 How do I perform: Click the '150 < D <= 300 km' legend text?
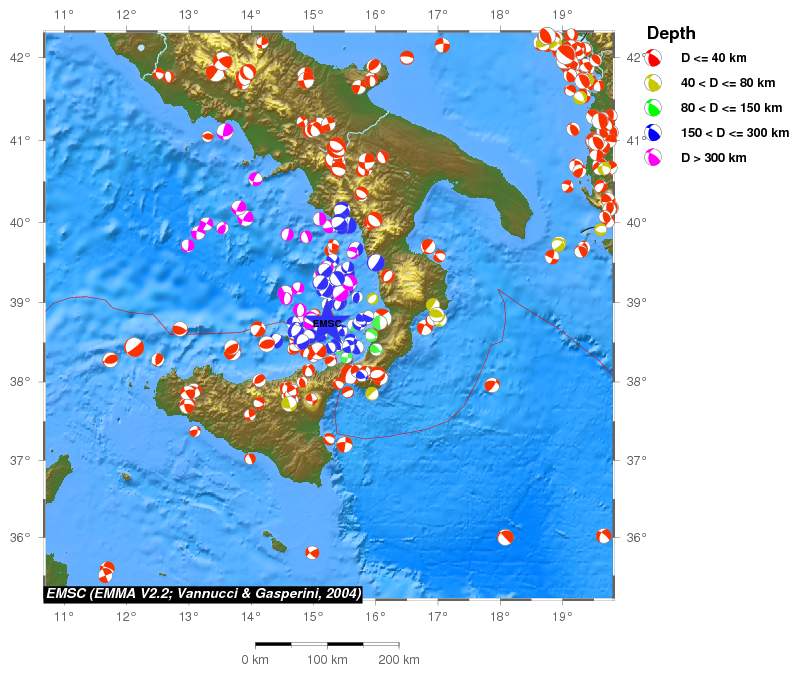click(x=734, y=133)
